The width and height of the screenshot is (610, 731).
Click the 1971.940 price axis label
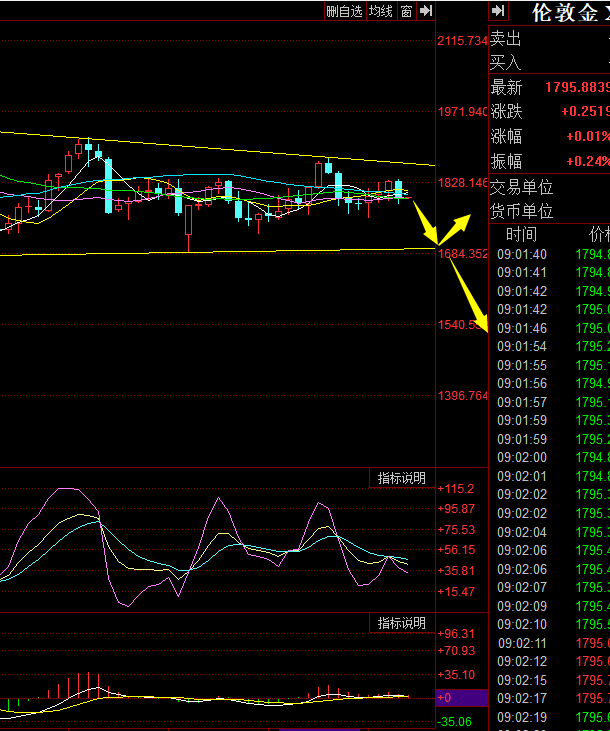(462, 112)
